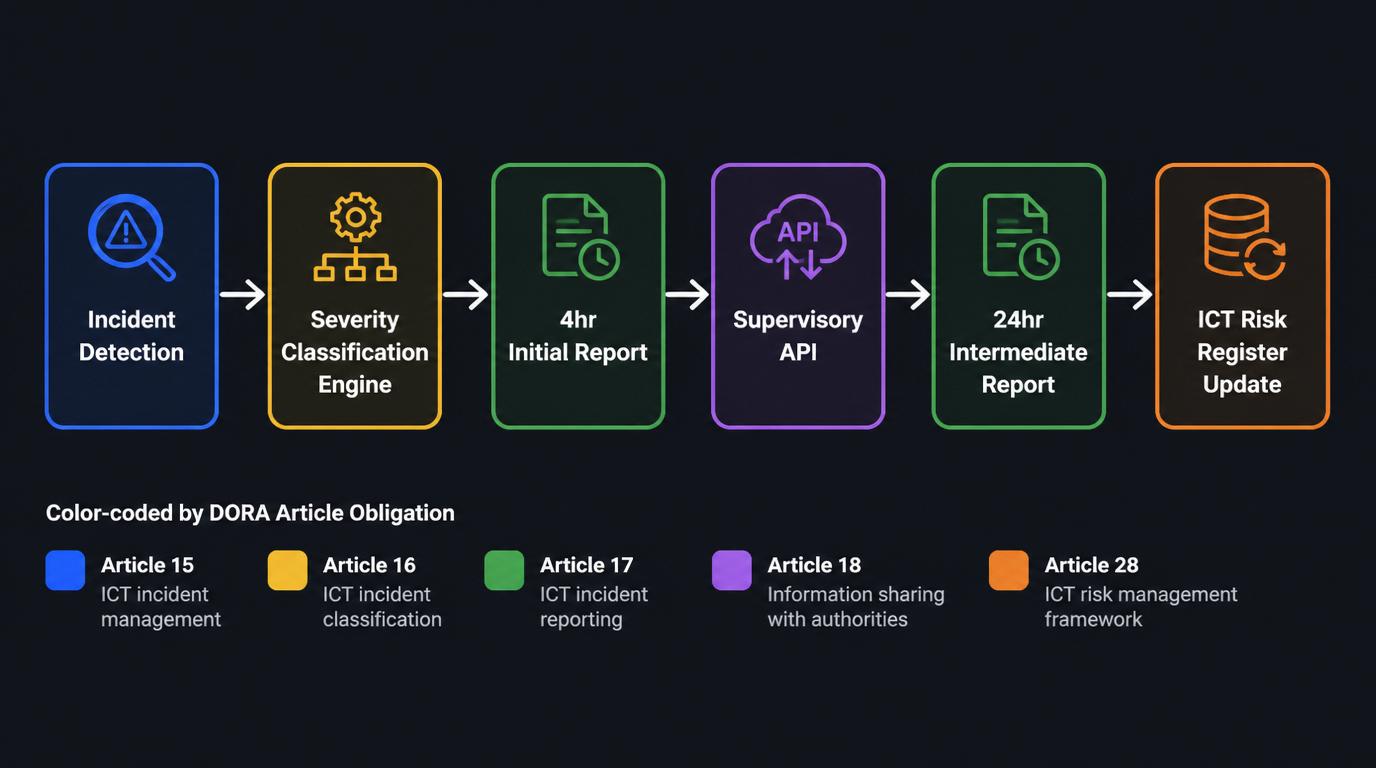Screen dimensions: 1376x768
Task: Click the 'Information sharing with authorities' description
Action: tap(856, 607)
